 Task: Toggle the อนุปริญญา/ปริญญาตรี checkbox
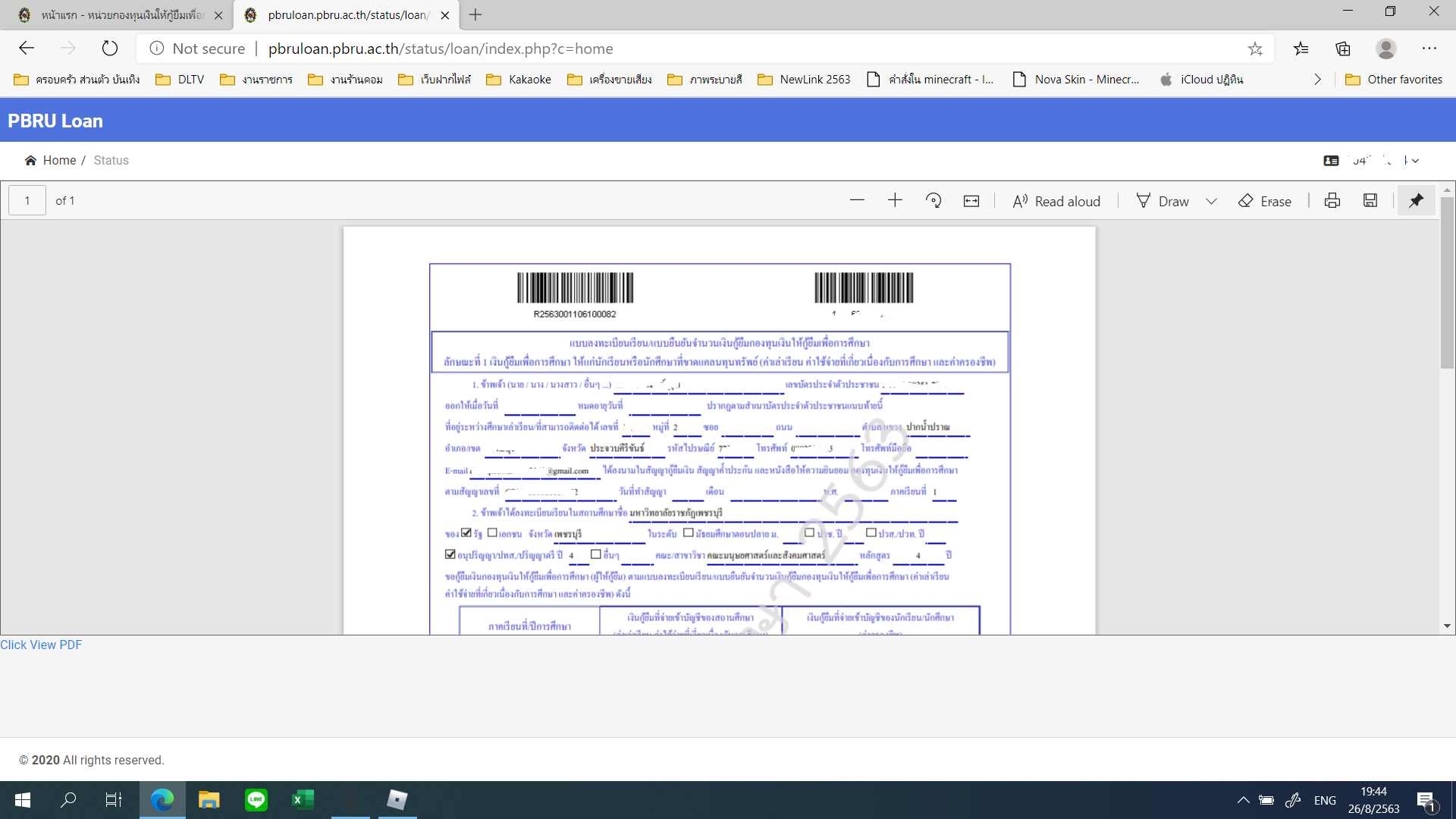(x=450, y=554)
